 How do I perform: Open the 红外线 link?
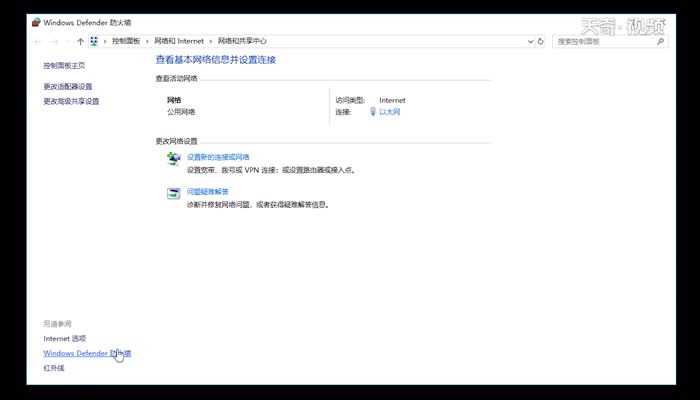[x=54, y=368]
